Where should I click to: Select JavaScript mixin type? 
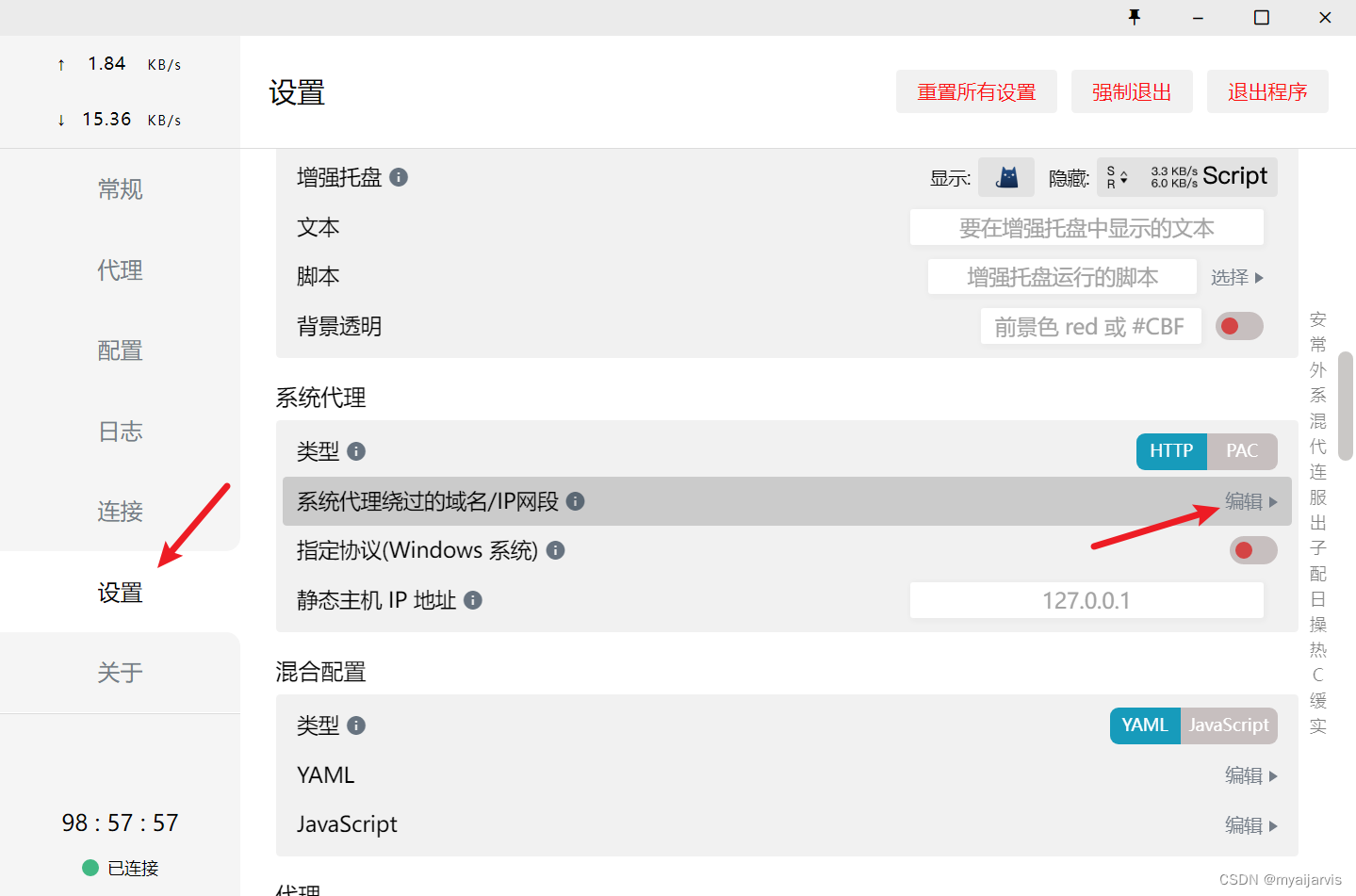pyautogui.click(x=1229, y=725)
